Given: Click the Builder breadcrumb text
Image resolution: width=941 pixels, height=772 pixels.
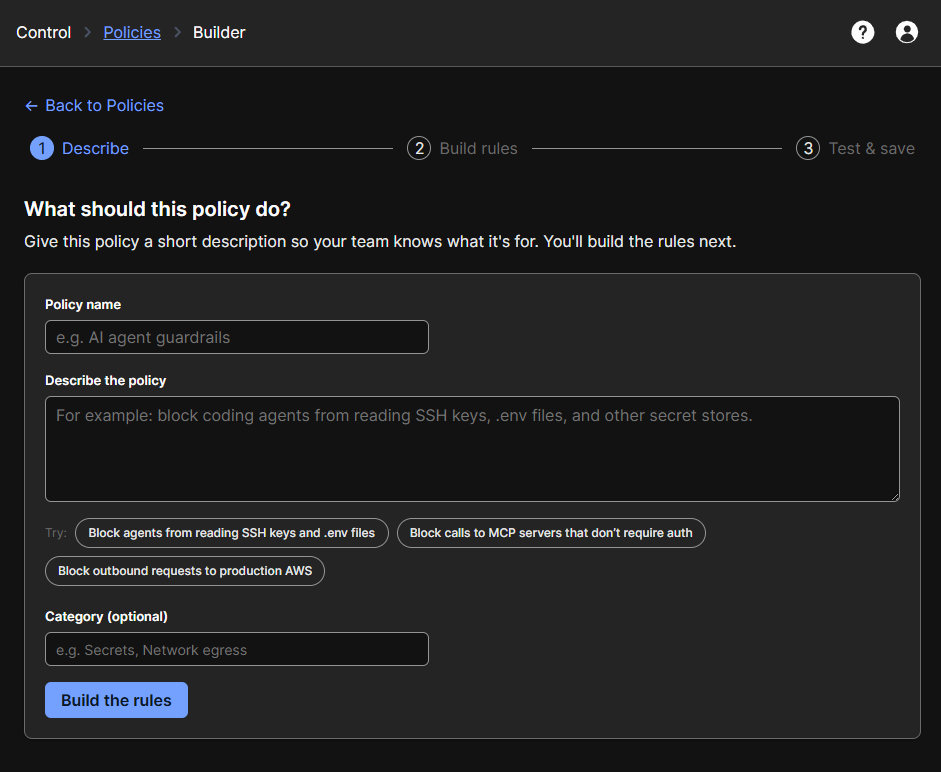Looking at the screenshot, I should pos(219,32).
